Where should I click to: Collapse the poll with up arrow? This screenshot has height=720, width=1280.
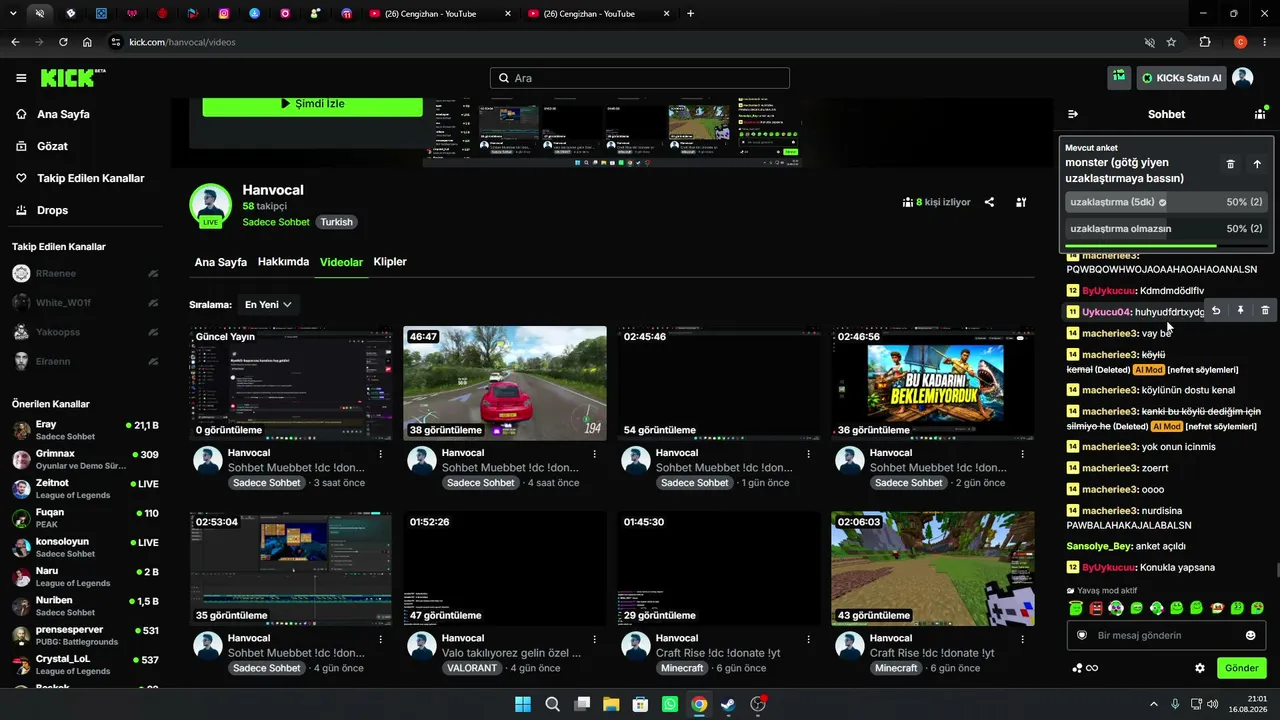coord(1257,164)
